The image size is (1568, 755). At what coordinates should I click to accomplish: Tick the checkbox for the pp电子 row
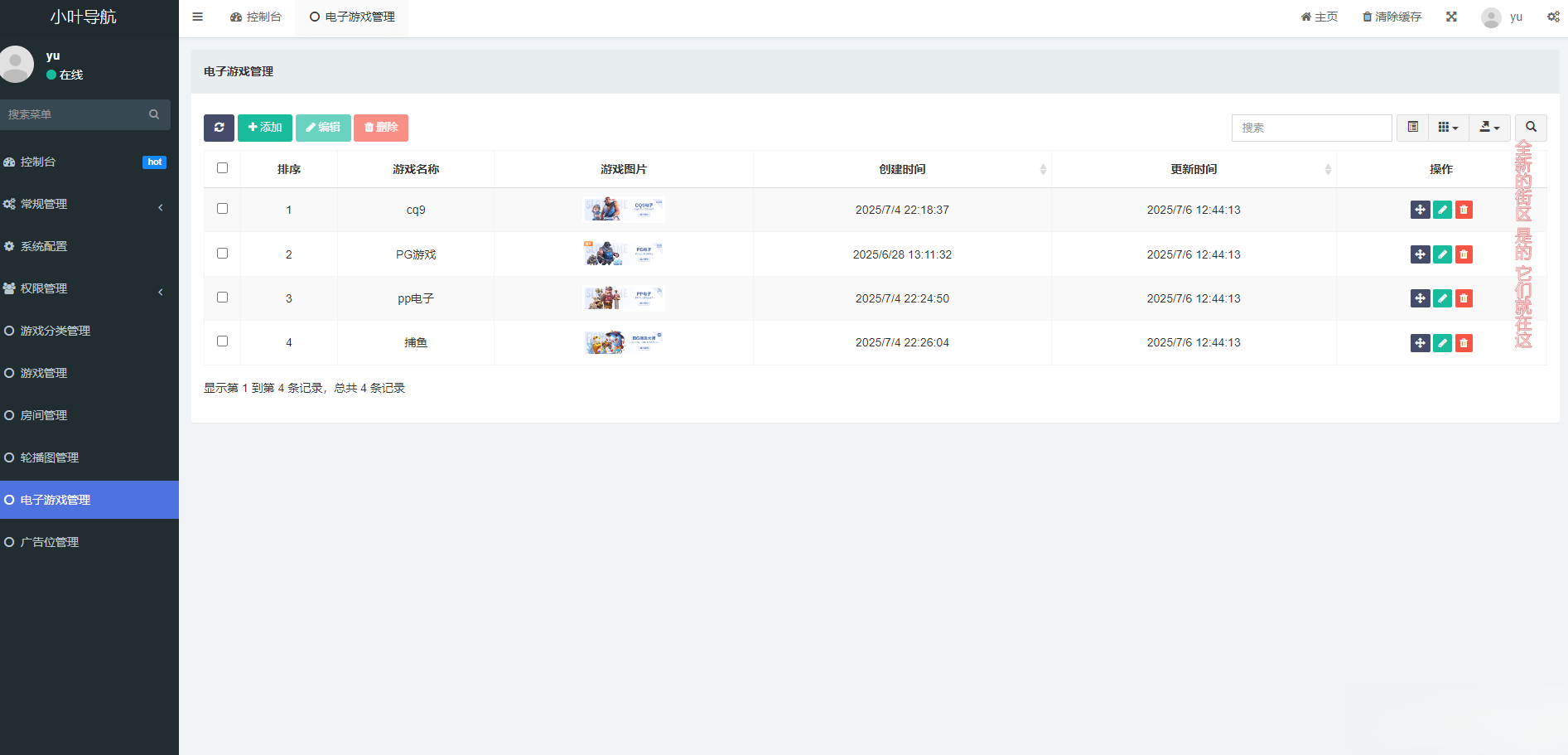pos(222,298)
